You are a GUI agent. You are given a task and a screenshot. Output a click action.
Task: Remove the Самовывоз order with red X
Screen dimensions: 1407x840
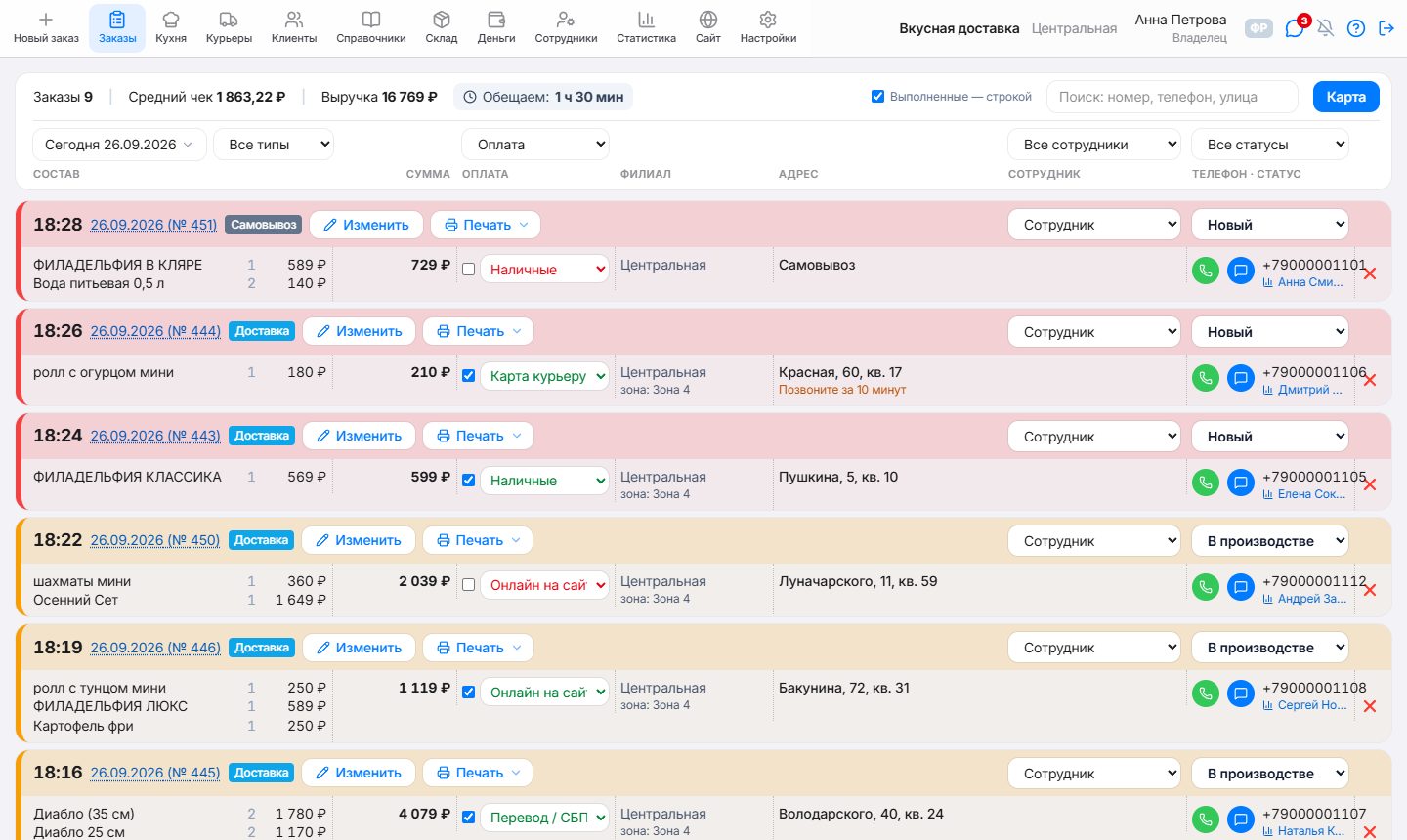(x=1370, y=273)
